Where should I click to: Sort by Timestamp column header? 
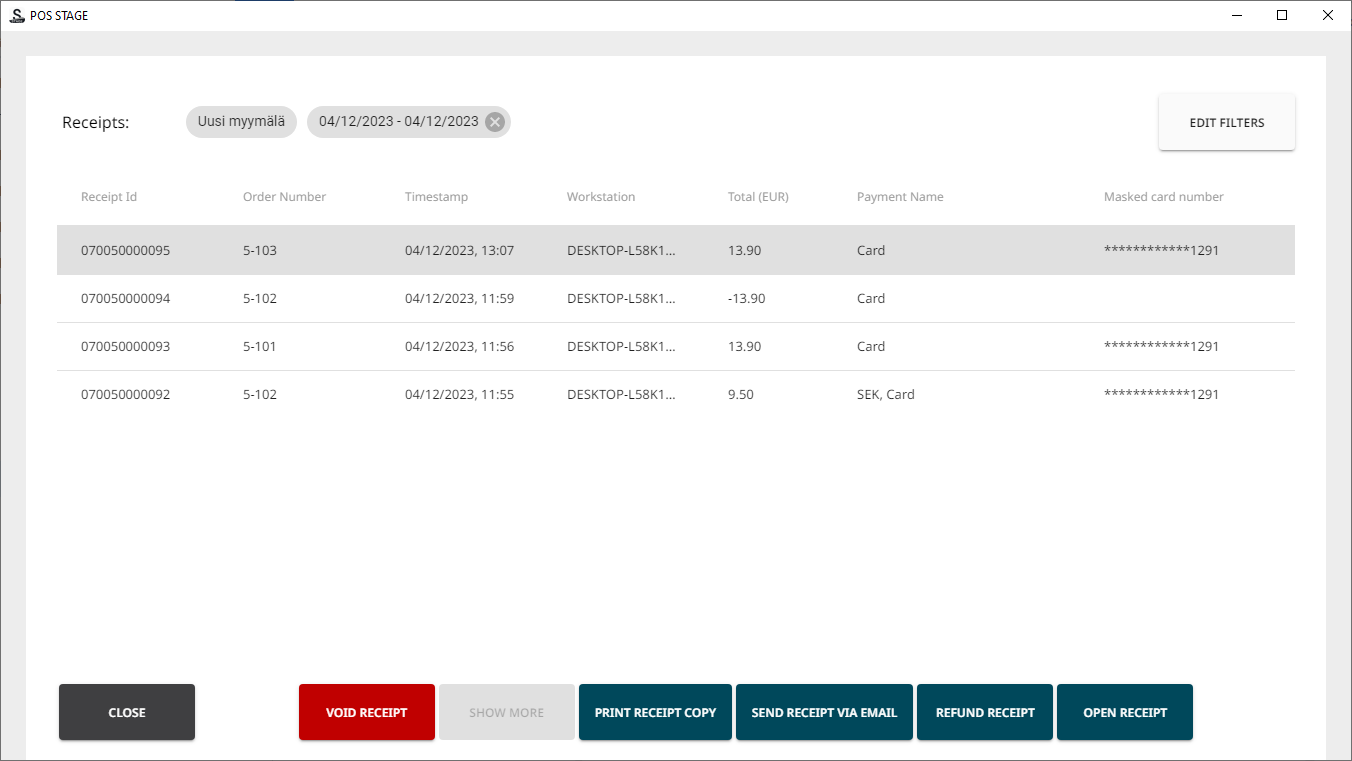(436, 197)
